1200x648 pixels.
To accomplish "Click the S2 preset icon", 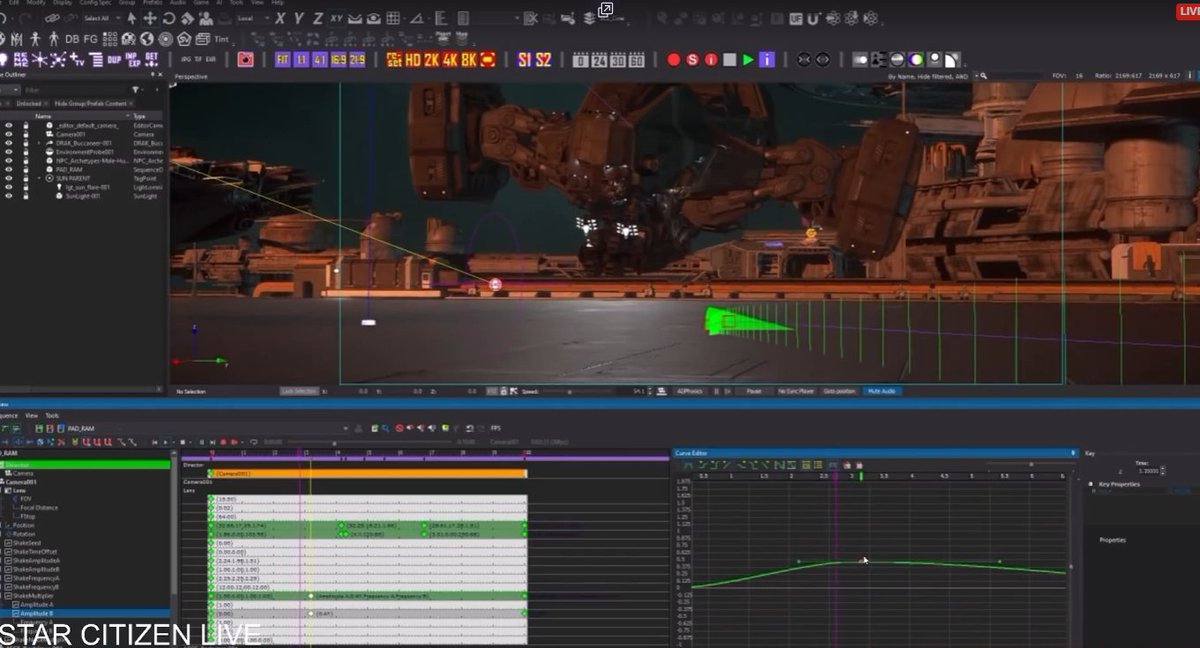I will [543, 60].
